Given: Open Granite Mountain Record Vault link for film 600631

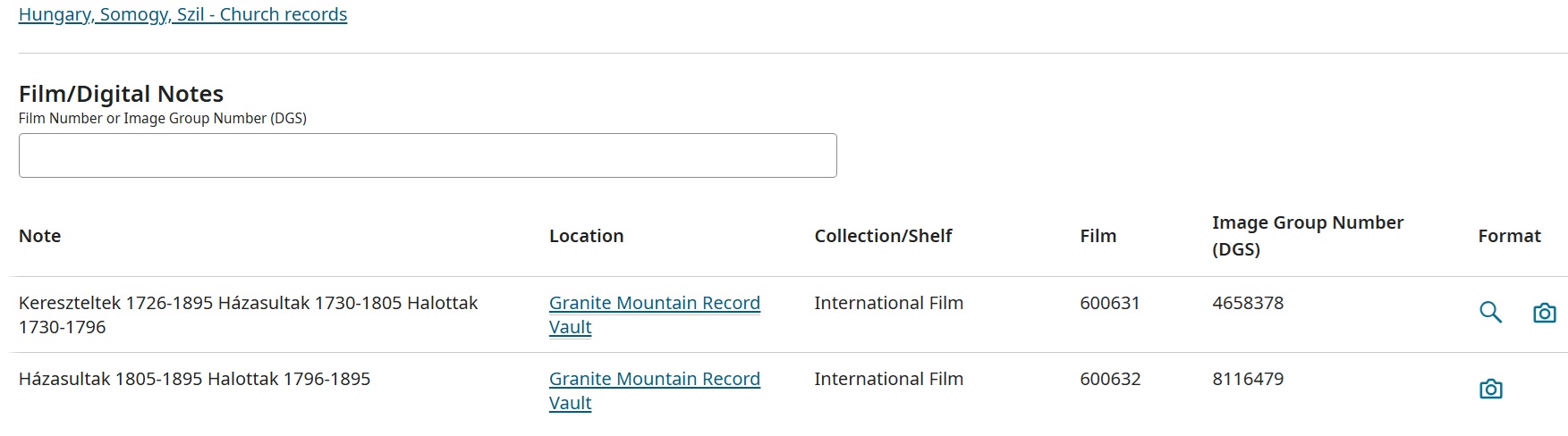Looking at the screenshot, I should click(654, 304).
